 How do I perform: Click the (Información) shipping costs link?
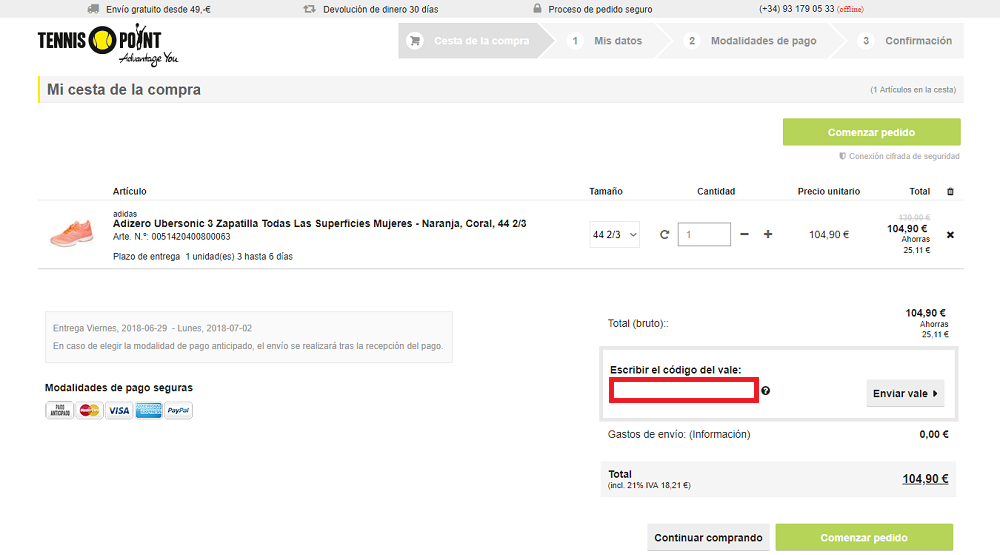(x=719, y=434)
